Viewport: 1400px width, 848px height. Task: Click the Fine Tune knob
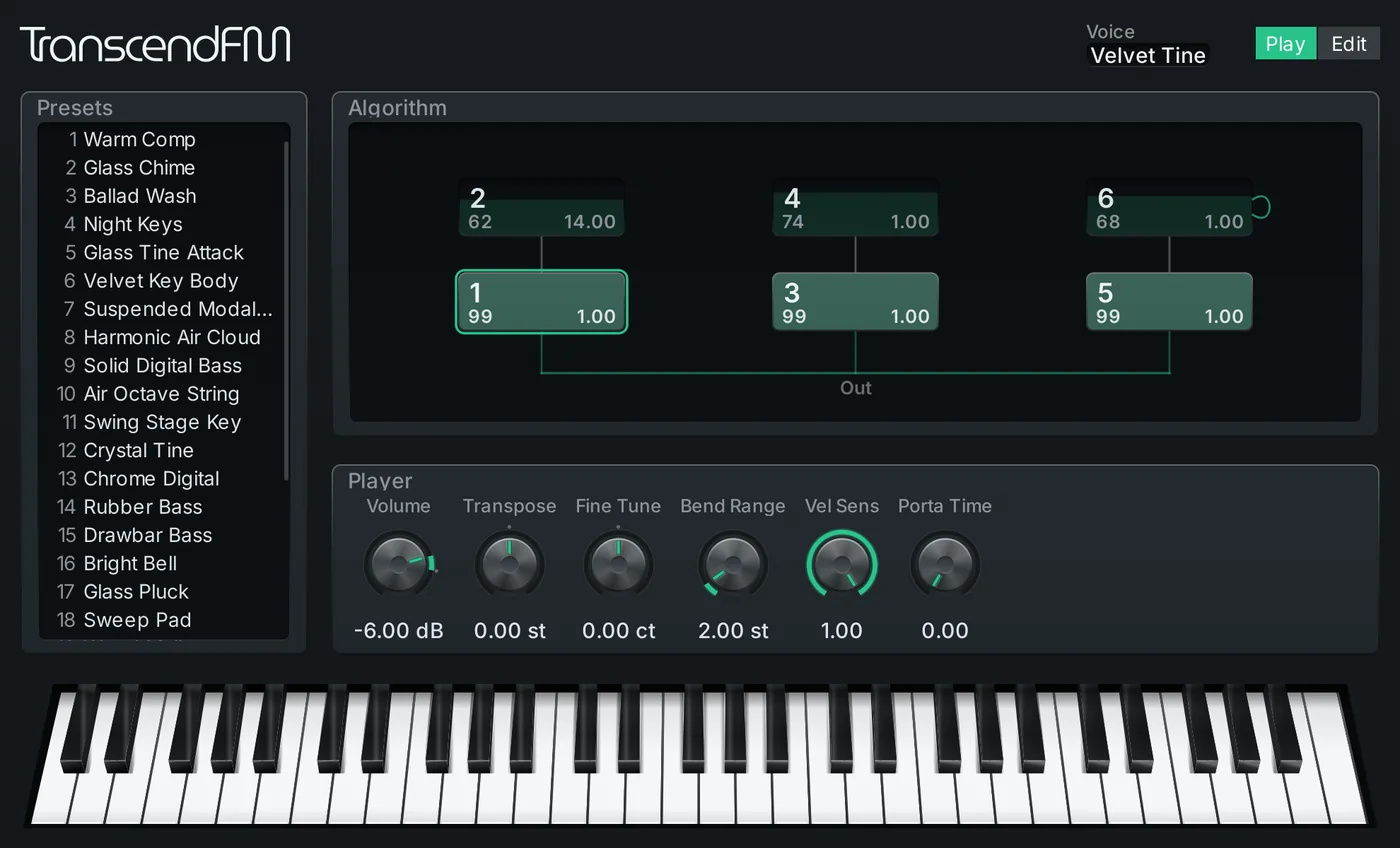[x=618, y=565]
